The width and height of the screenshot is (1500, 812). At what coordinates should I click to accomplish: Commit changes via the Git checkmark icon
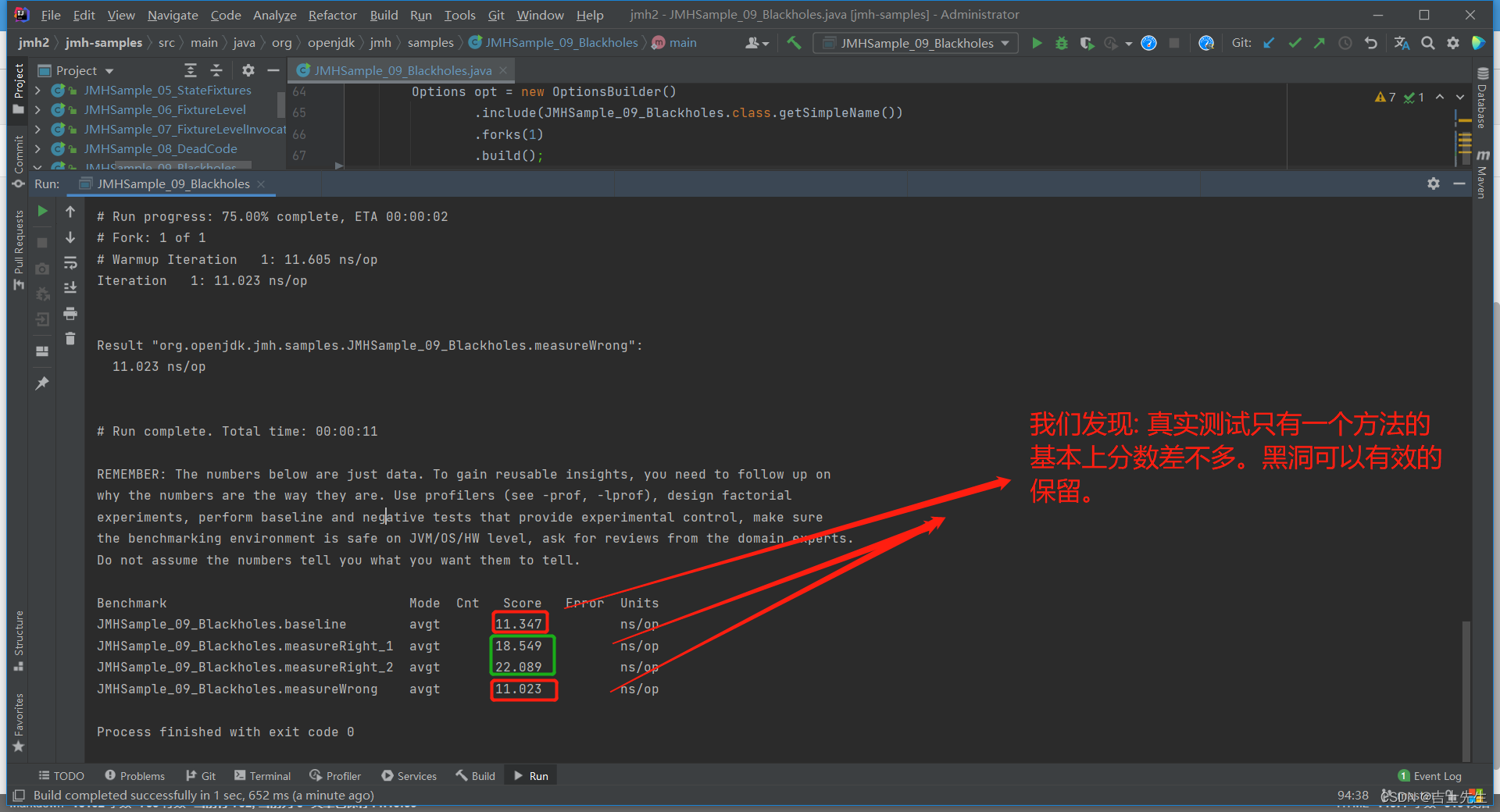point(1295,43)
